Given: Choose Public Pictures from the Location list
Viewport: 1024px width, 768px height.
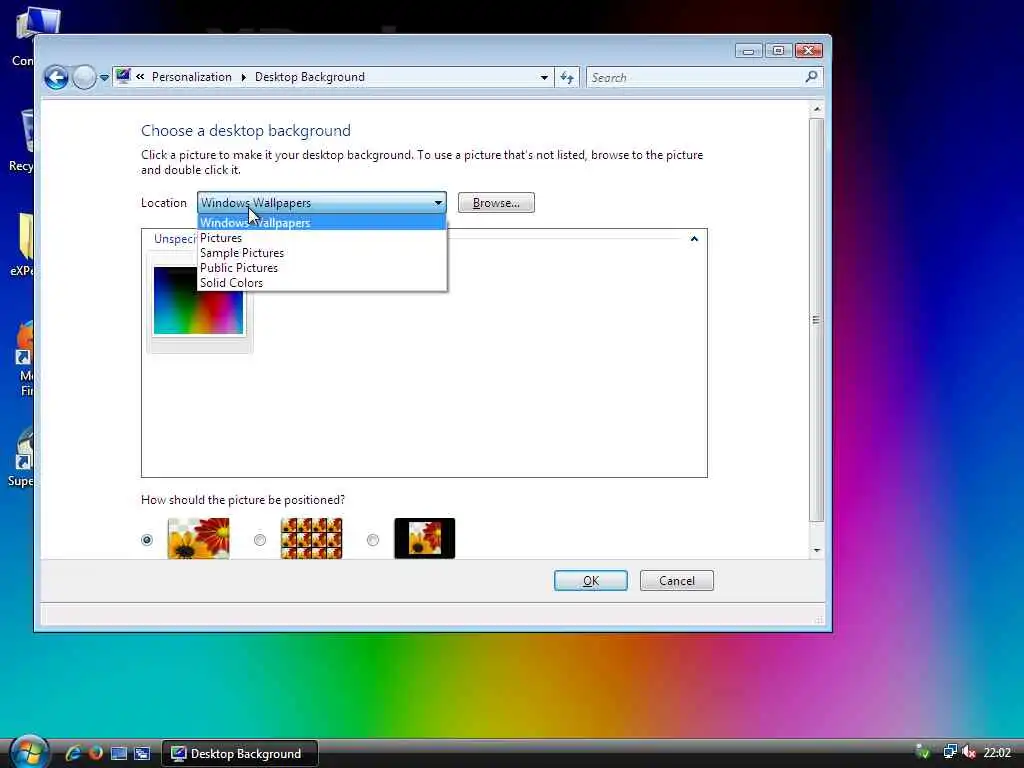Looking at the screenshot, I should [x=321, y=268].
